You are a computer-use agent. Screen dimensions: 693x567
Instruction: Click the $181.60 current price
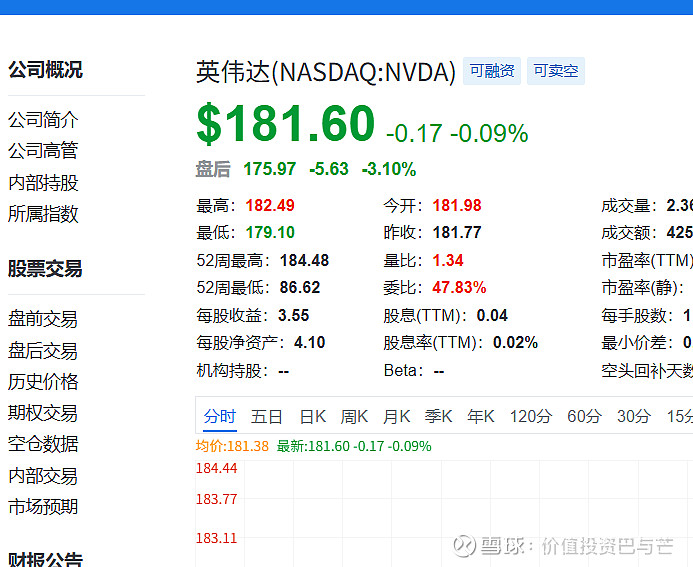click(286, 123)
